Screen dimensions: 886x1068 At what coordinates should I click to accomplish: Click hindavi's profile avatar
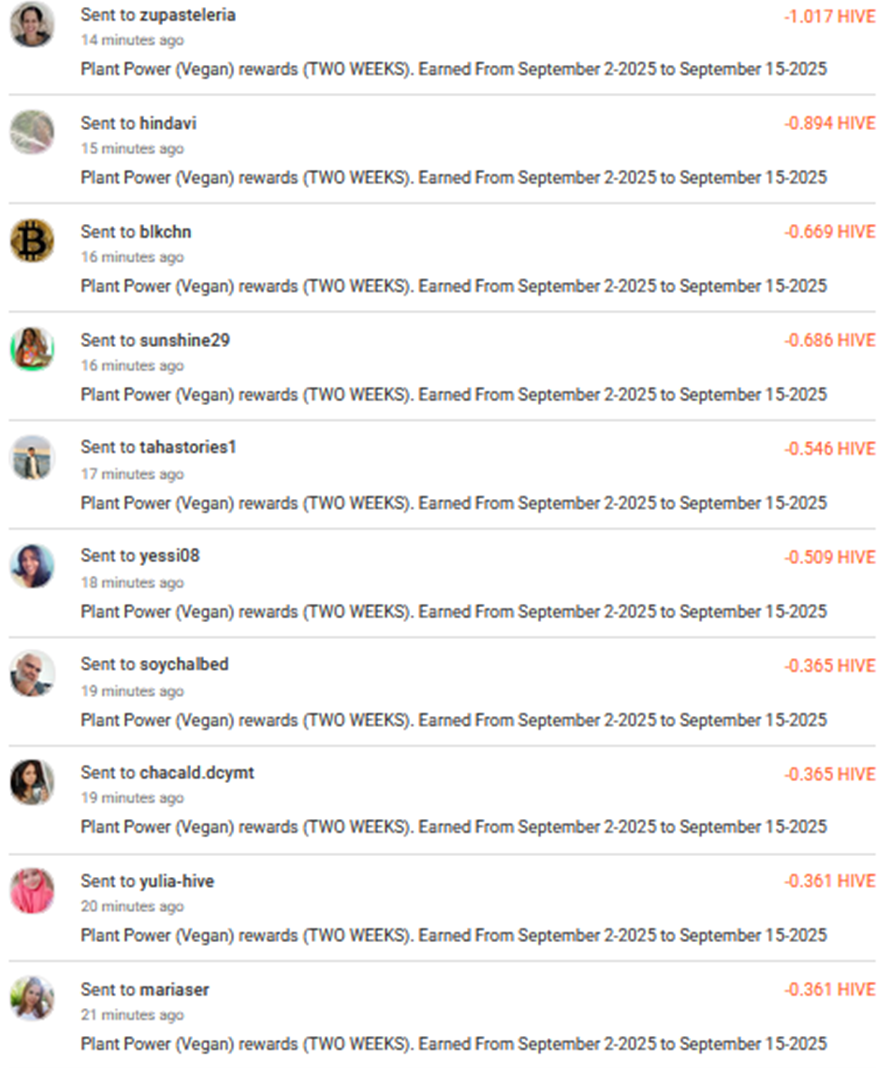(x=32, y=132)
